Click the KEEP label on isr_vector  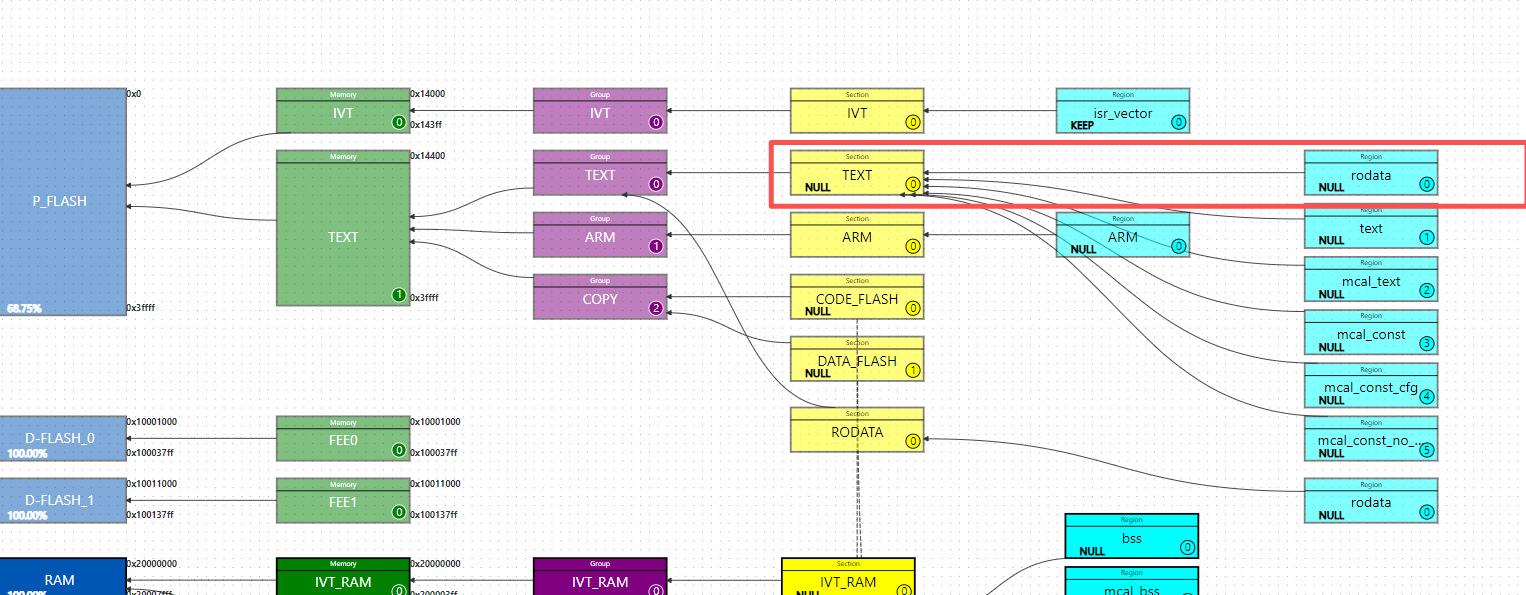tap(1083, 126)
